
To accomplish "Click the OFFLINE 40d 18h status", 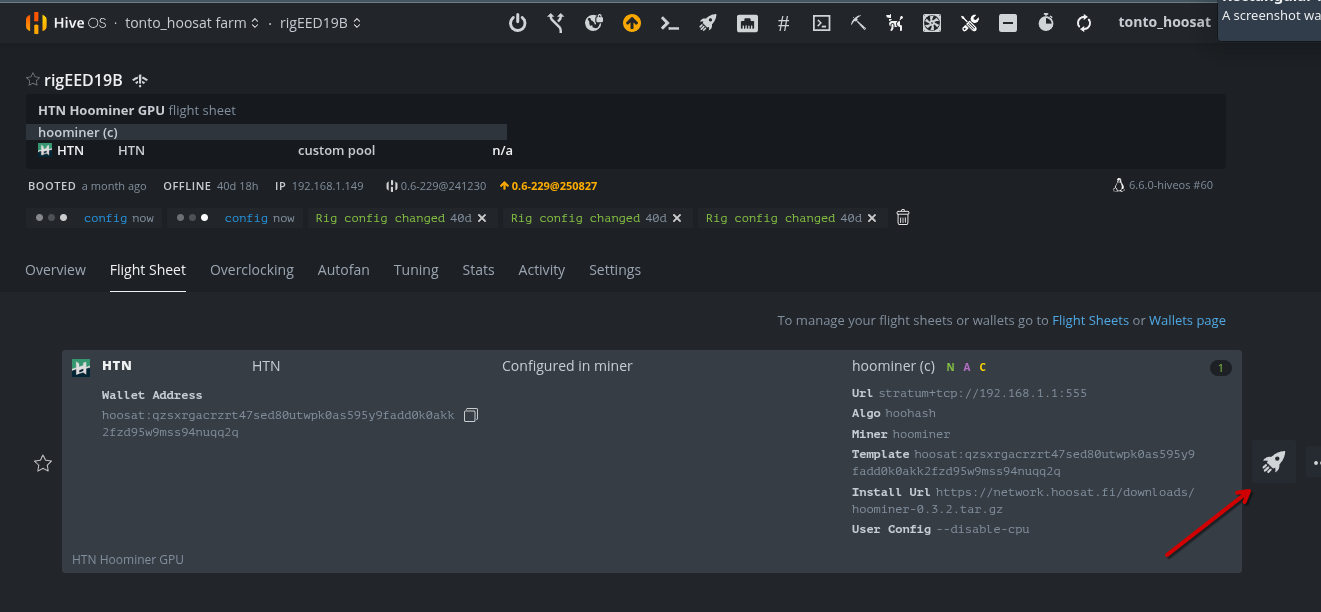I will click(x=211, y=186).
